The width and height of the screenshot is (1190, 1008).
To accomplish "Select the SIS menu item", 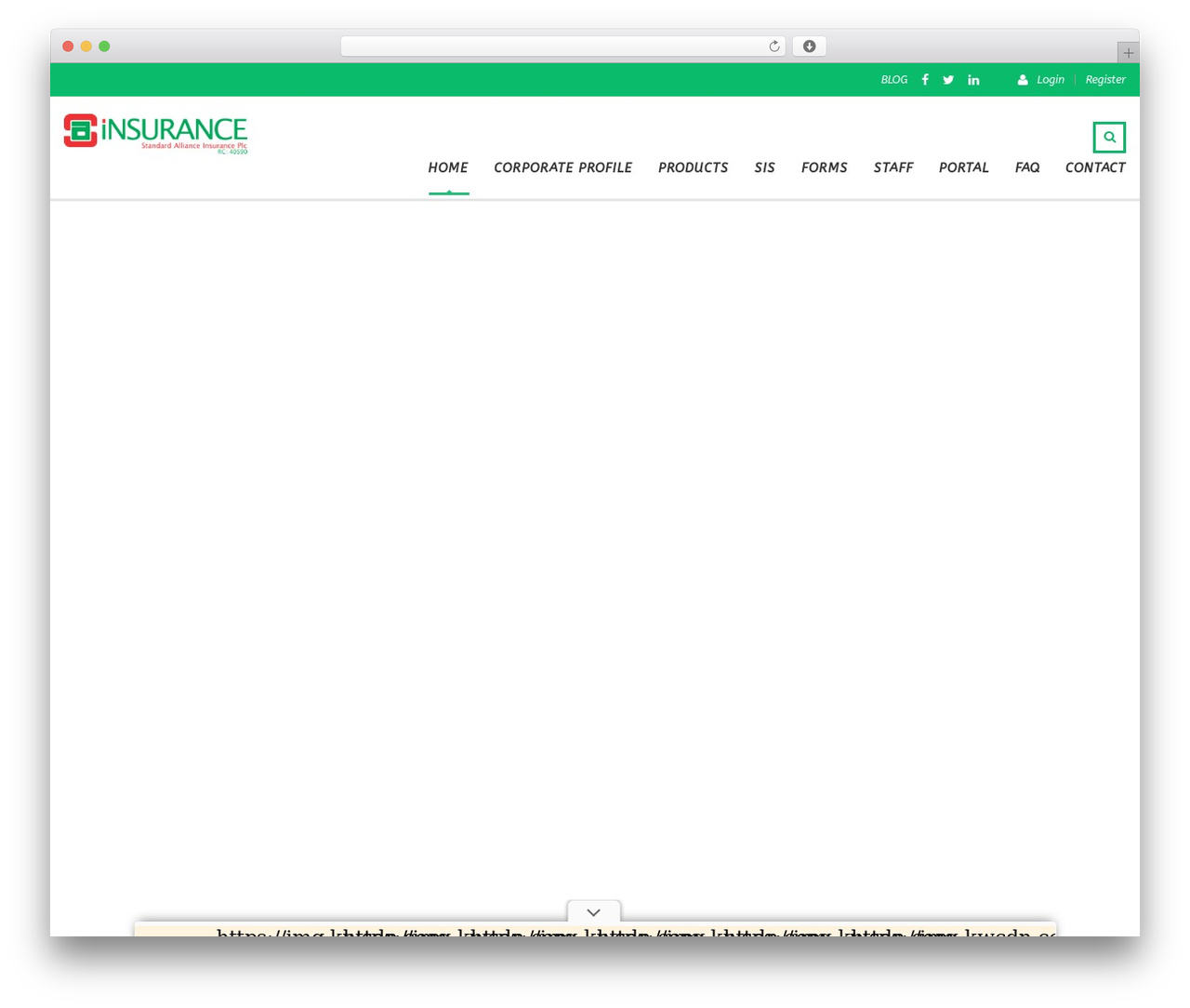I will click(x=764, y=167).
